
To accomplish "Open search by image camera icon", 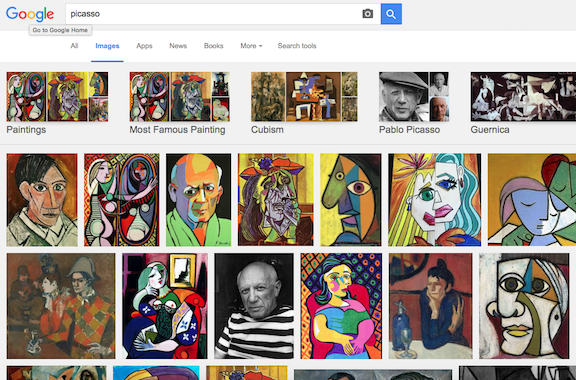I will pos(367,14).
